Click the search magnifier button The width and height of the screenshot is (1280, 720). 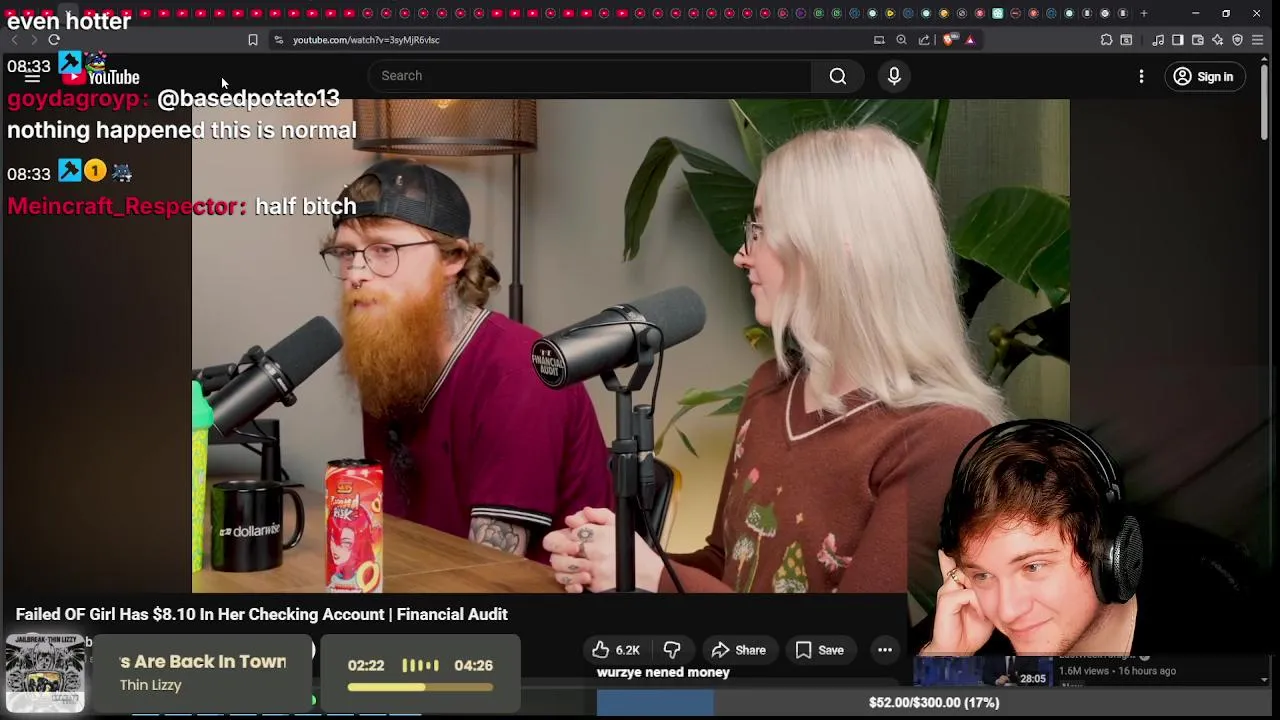click(838, 76)
